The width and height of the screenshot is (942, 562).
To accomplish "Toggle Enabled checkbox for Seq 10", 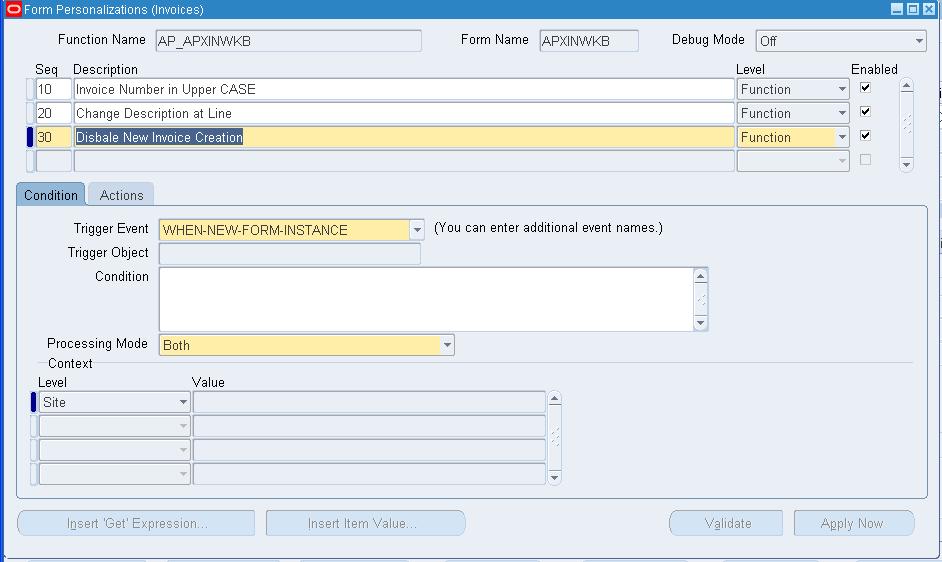I will 865,88.
